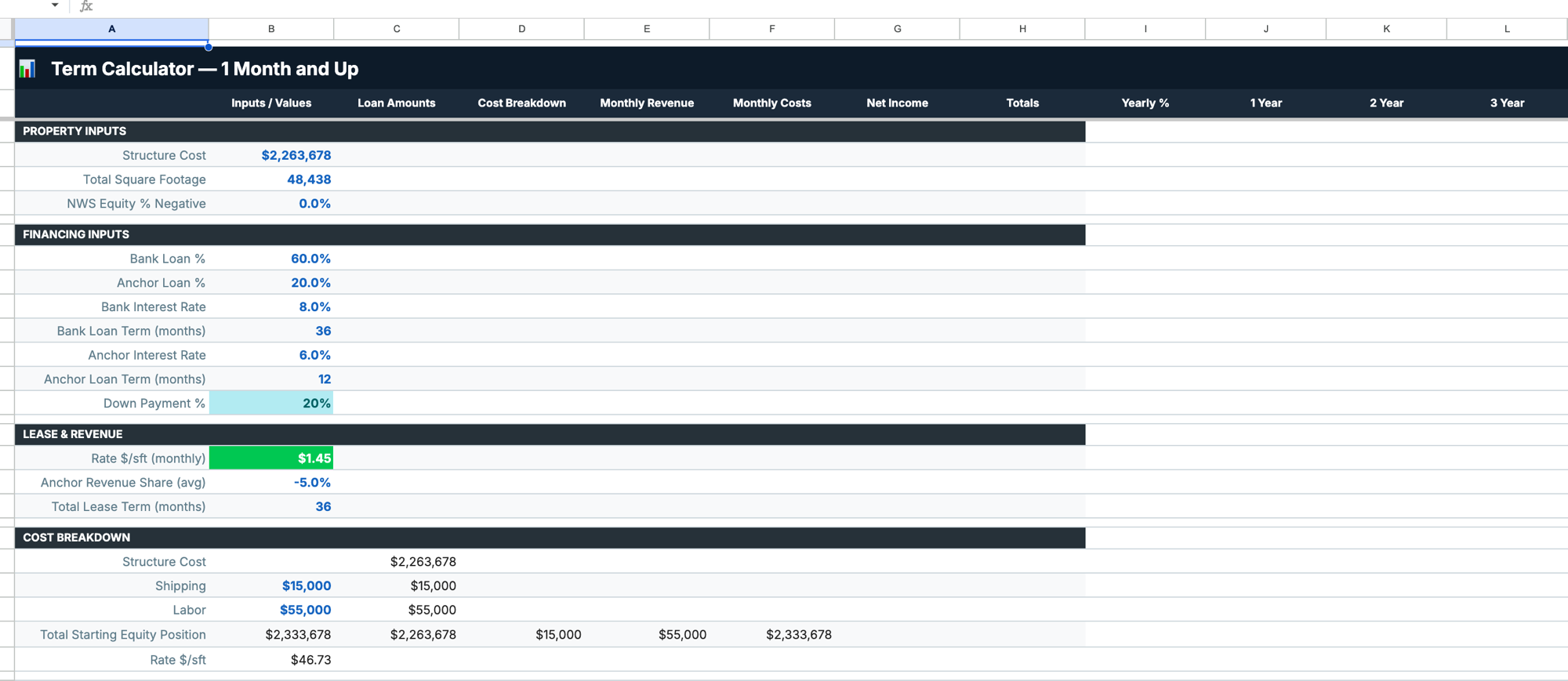Click the Totals header cell
Image resolution: width=1568 pixels, height=681 pixels.
(1022, 103)
